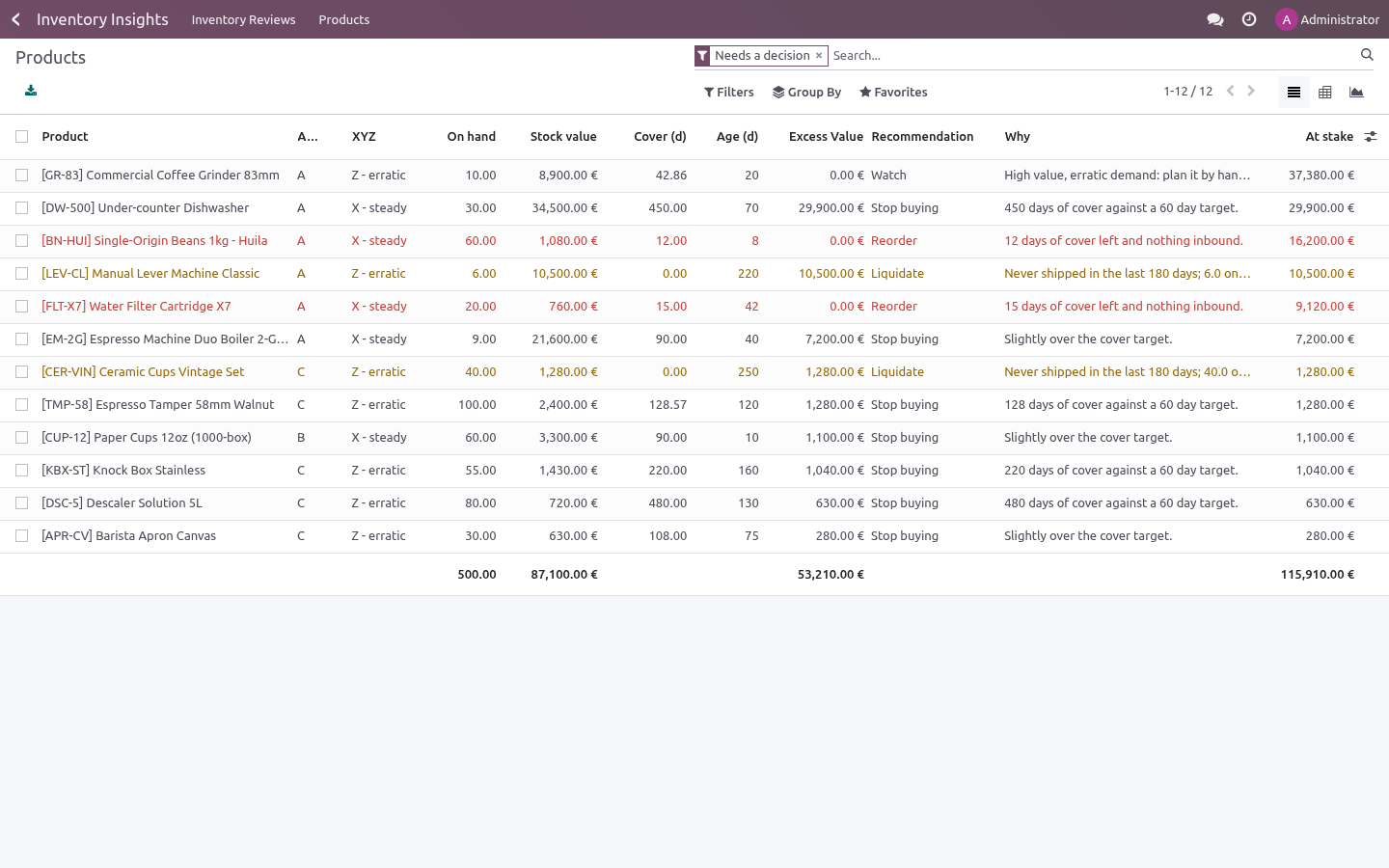The height and width of the screenshot is (868, 1389).
Task: Sort by the At stake column
Action: (x=1329, y=137)
